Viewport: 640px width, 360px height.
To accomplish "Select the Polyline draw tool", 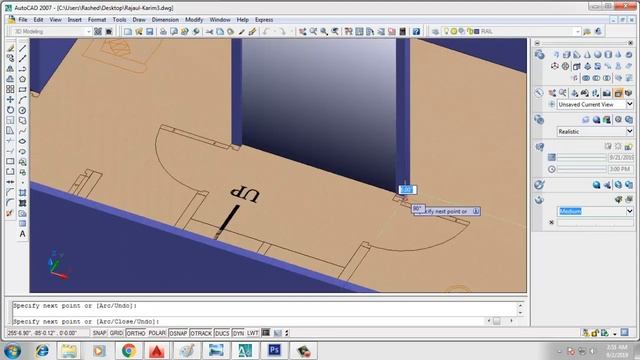I will coord(22,69).
